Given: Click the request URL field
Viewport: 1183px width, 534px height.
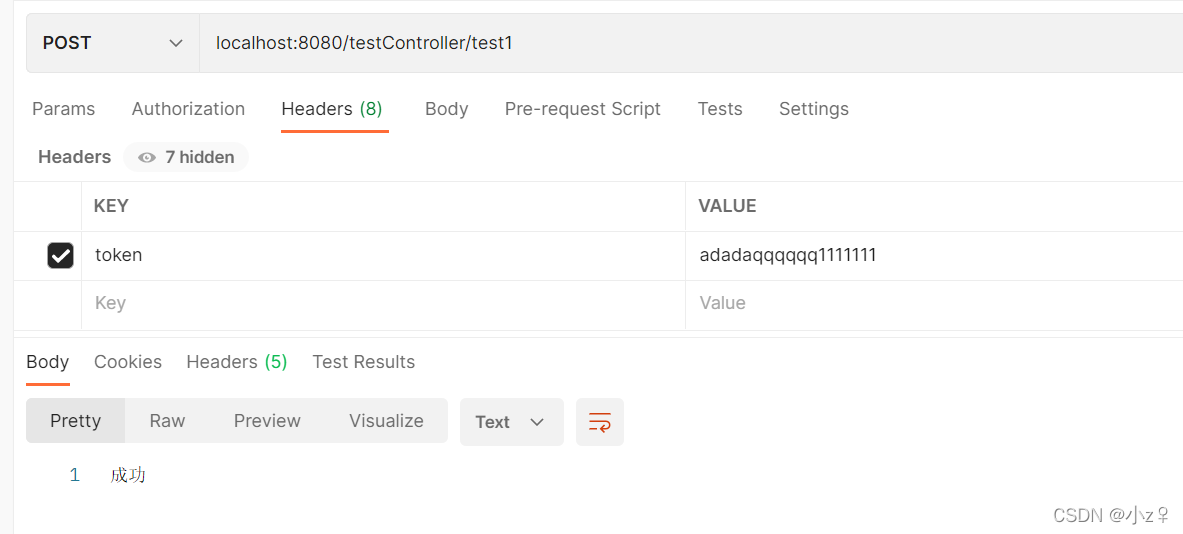Looking at the screenshot, I should tap(690, 43).
